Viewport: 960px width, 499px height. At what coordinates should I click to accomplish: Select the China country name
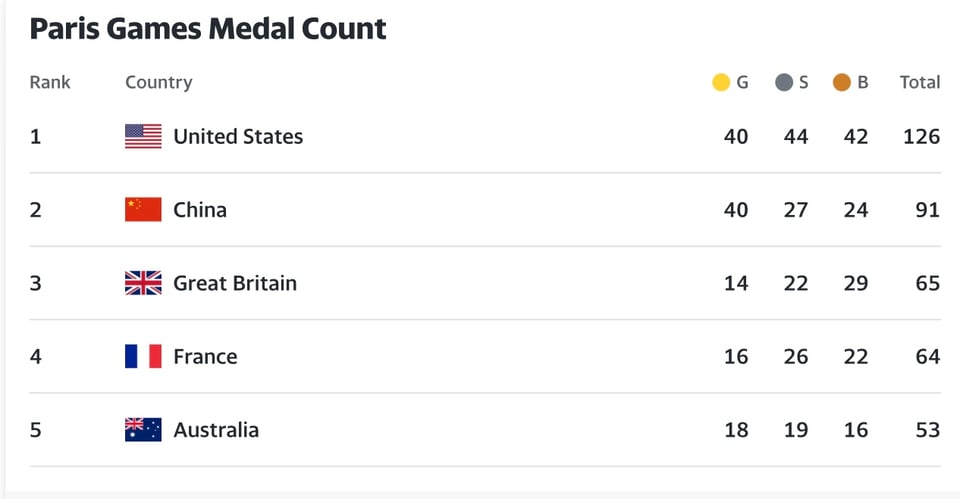point(200,209)
